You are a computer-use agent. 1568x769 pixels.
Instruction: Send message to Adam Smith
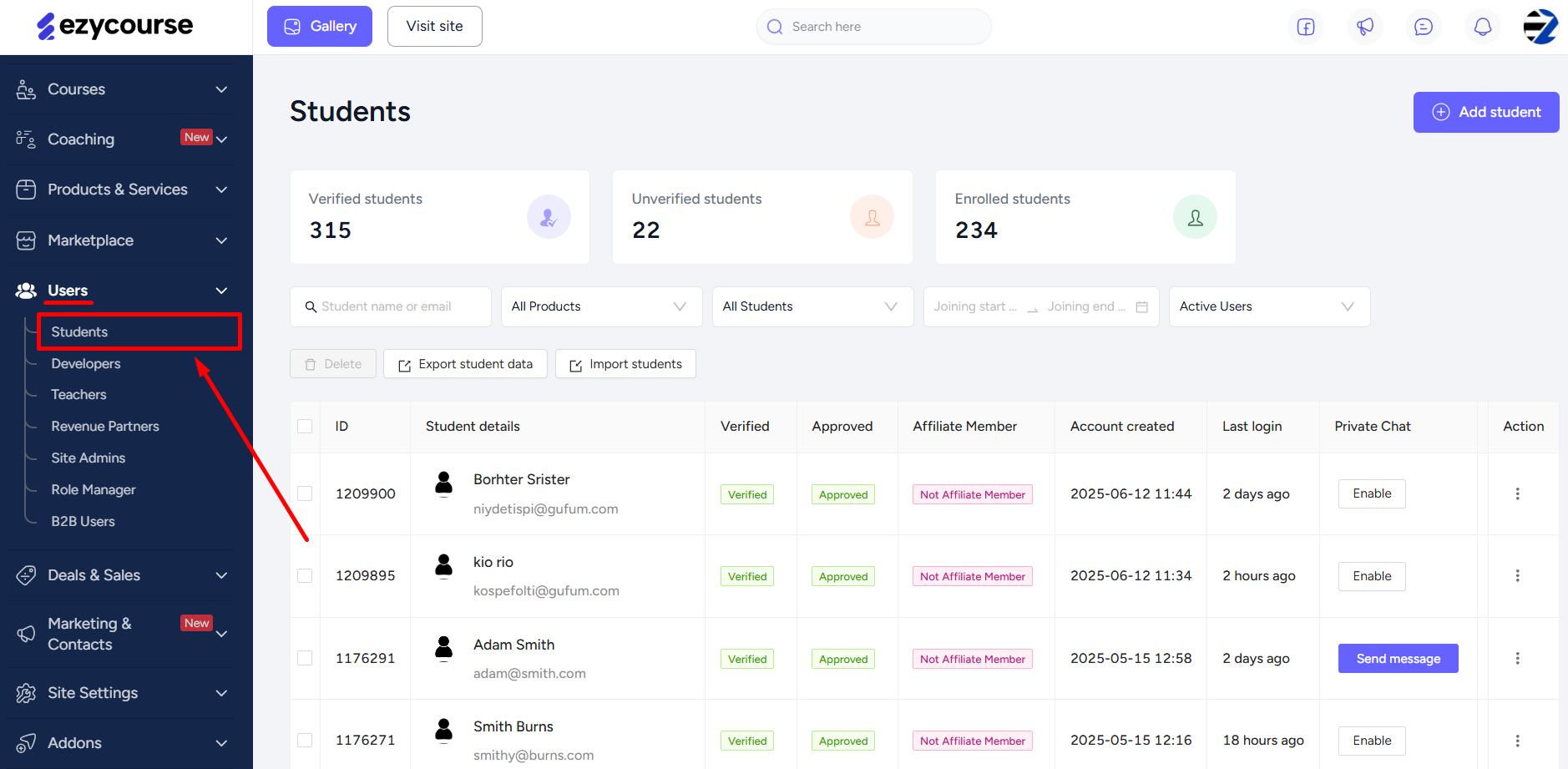coord(1398,659)
